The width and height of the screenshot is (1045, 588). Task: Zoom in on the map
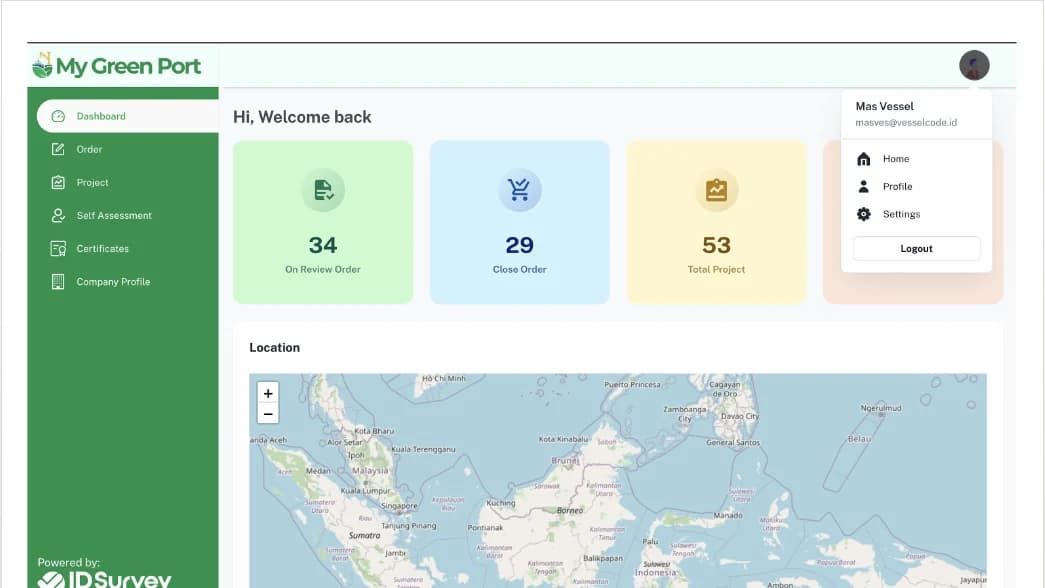point(268,393)
